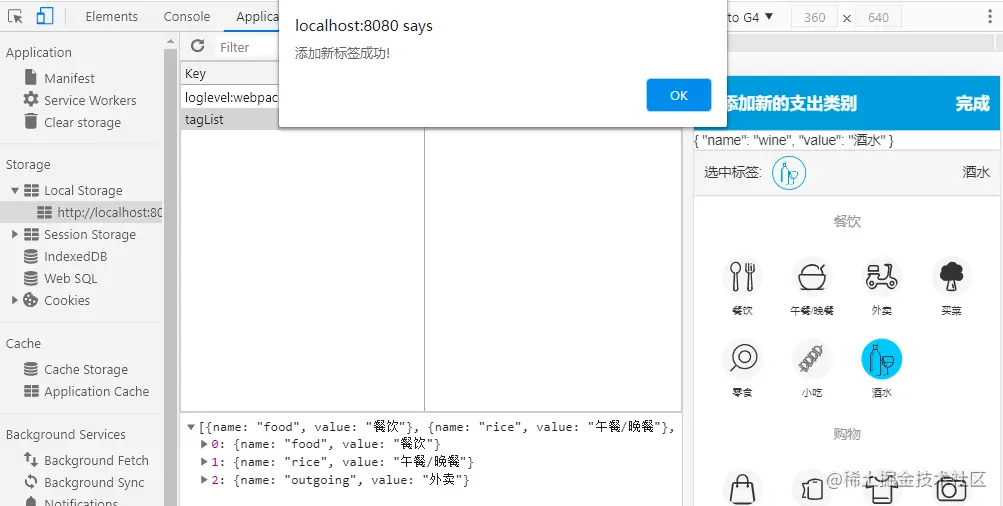
Task: Open Background Fetch in sidebar
Action: (x=96, y=461)
